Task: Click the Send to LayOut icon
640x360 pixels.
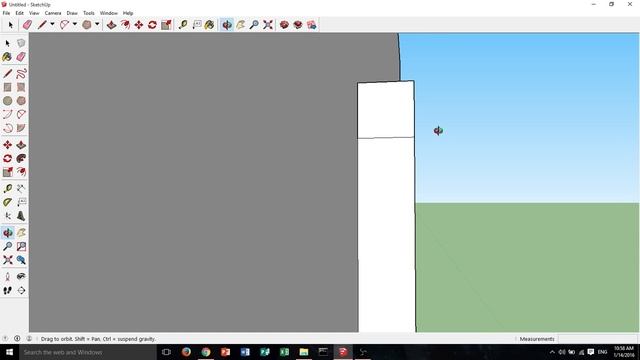Action: click(x=312, y=25)
